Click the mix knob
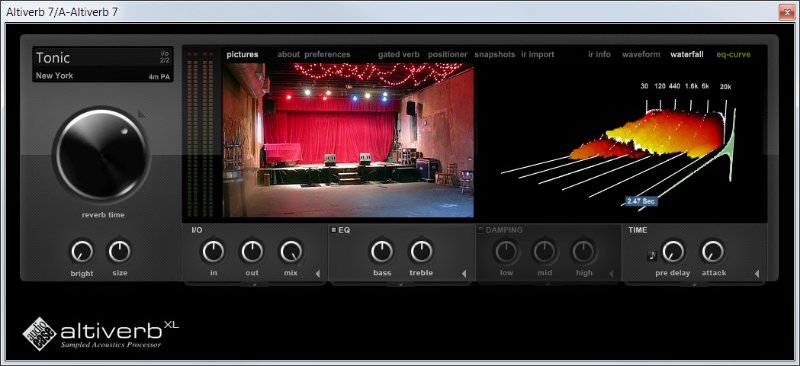The width and height of the screenshot is (800, 366). 291,252
